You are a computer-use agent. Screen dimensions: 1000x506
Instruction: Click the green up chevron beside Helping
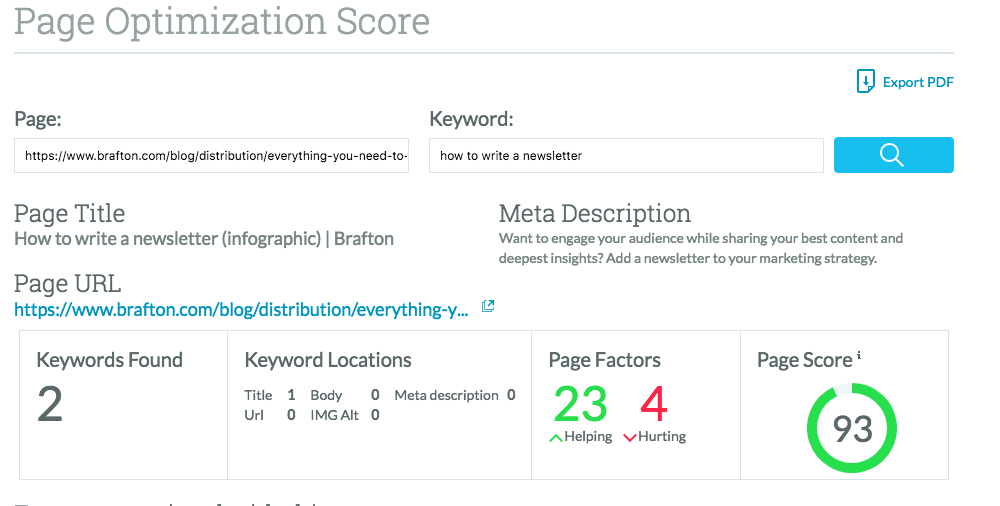(x=555, y=437)
